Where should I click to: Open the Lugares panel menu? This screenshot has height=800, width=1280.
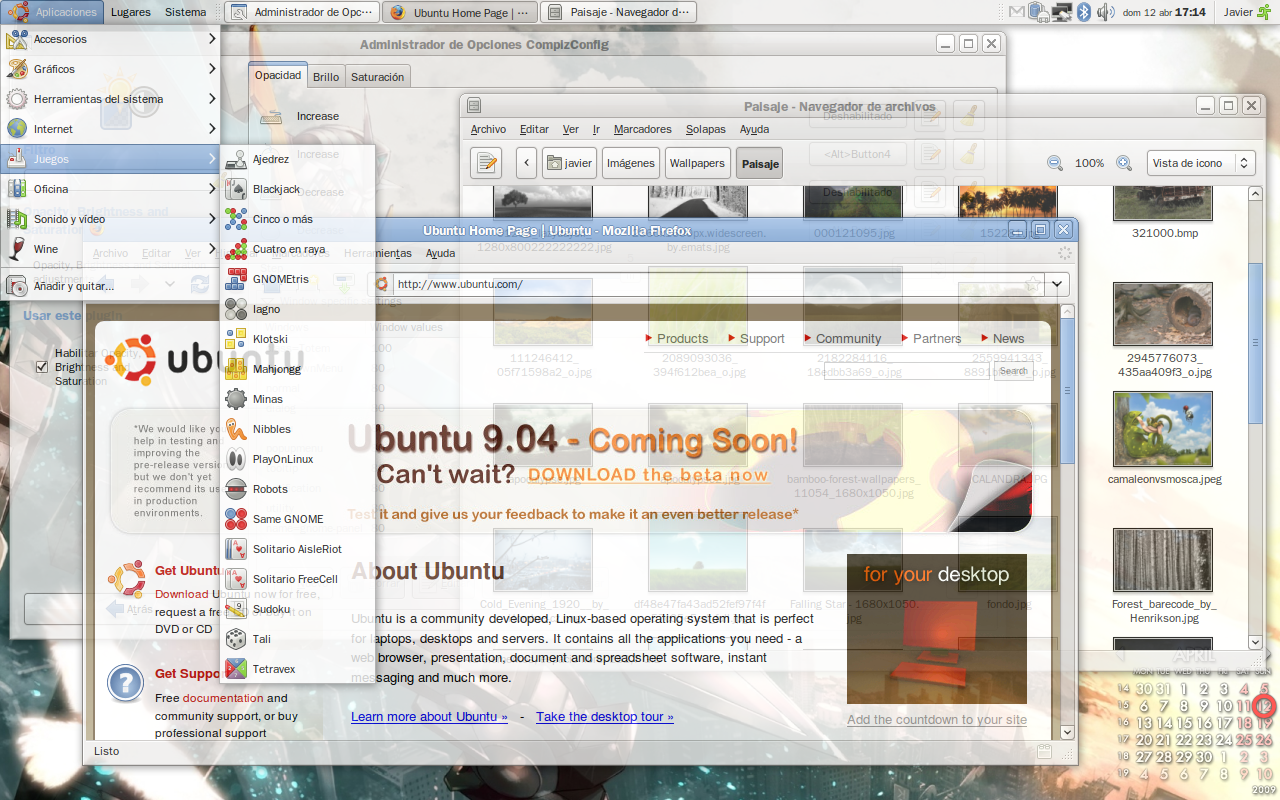pyautogui.click(x=132, y=12)
